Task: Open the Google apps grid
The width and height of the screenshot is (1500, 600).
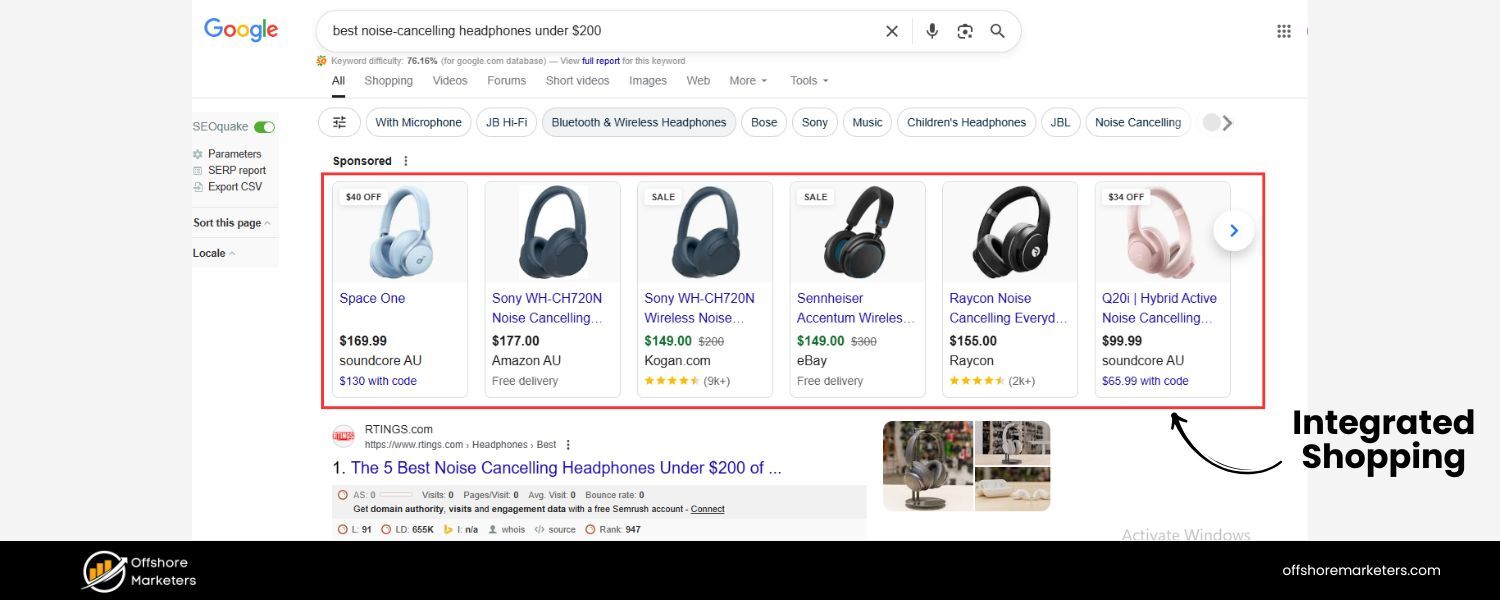Action: (x=1284, y=31)
